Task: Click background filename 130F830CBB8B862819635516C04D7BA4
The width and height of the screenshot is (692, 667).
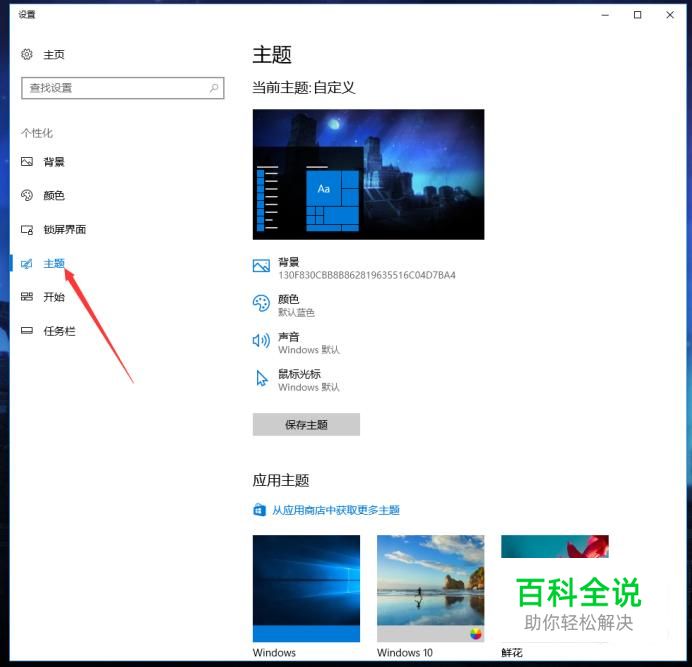Action: point(367,275)
